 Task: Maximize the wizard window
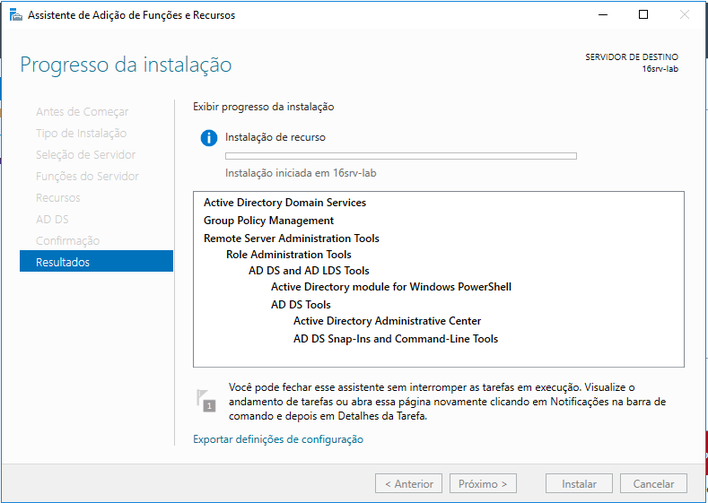643,15
